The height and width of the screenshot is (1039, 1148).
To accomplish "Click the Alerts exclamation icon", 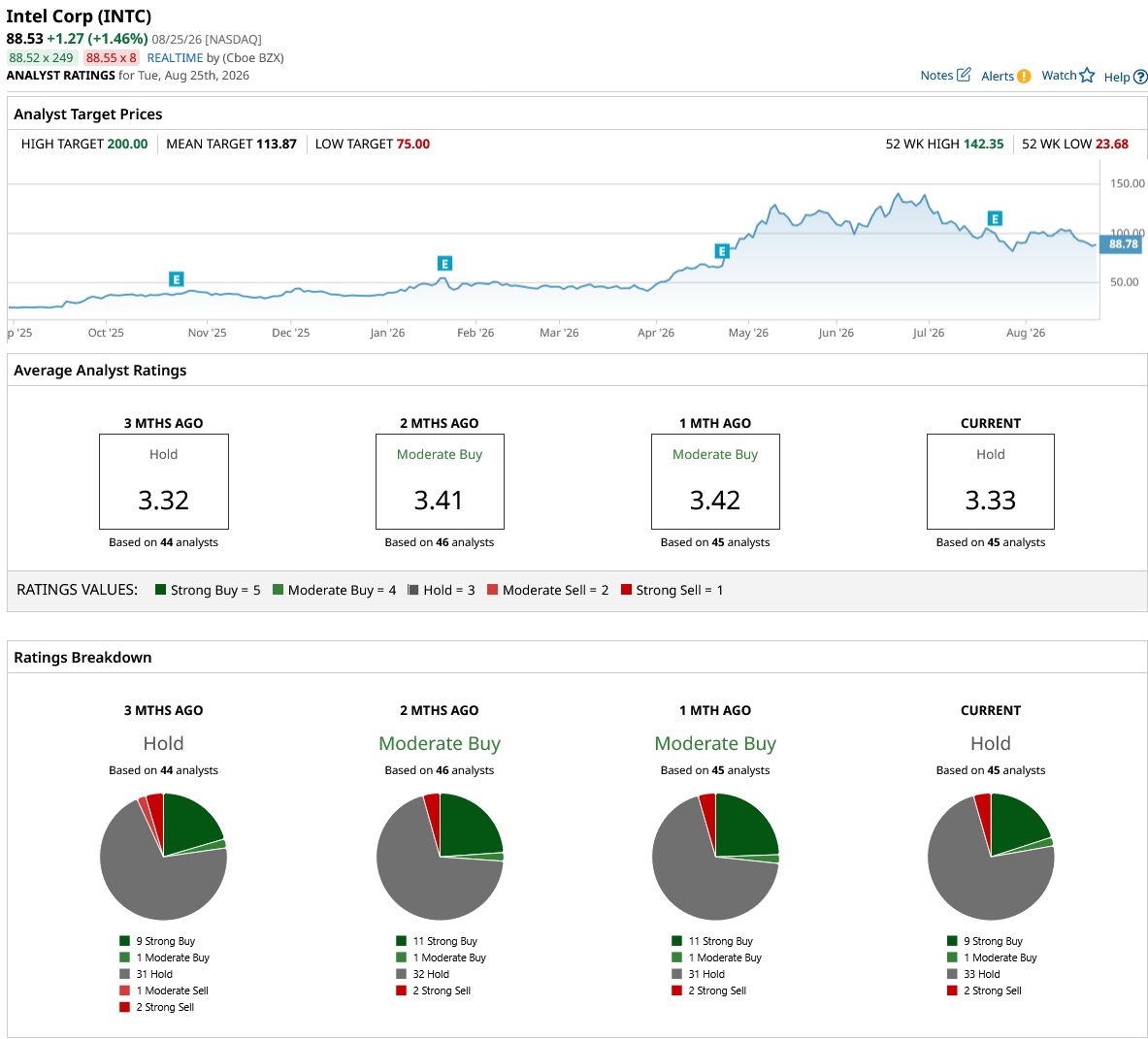I will point(1024,76).
